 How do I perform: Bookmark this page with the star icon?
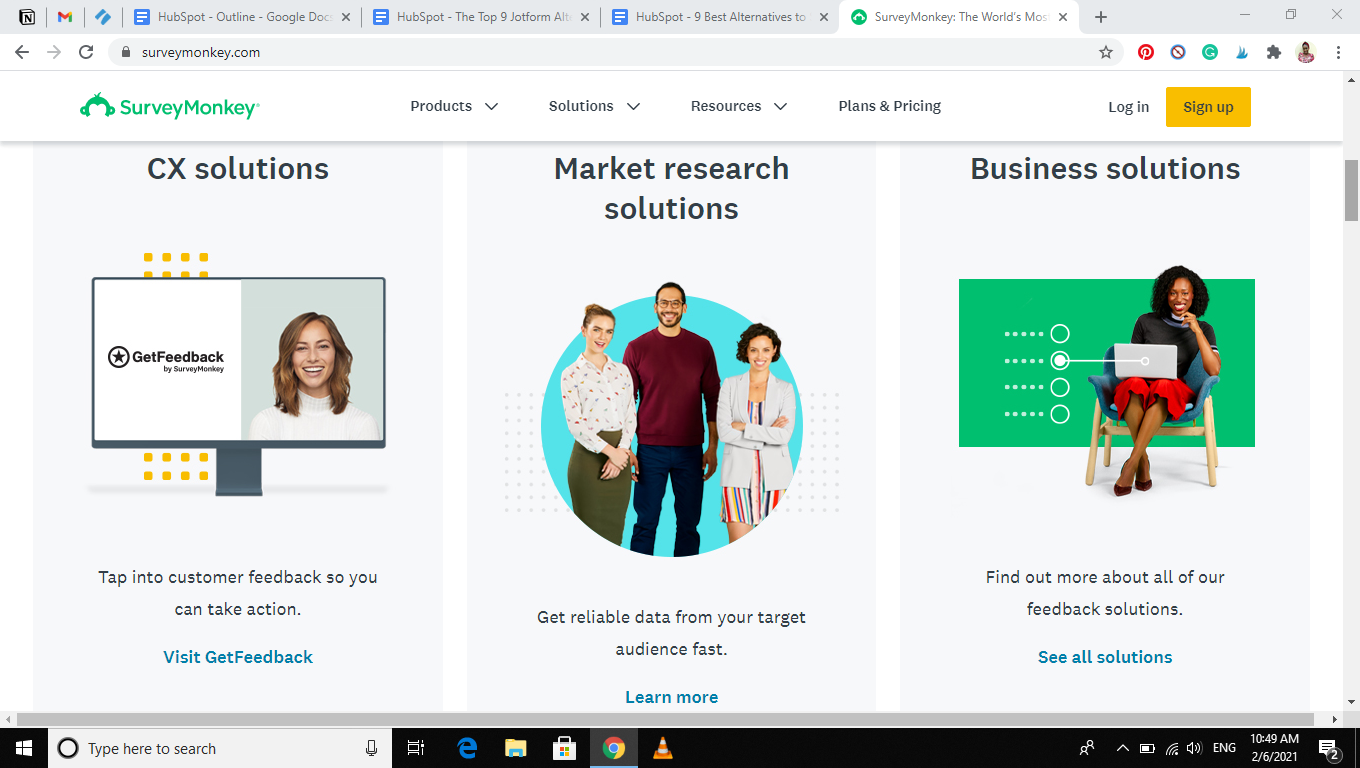[x=1106, y=52]
